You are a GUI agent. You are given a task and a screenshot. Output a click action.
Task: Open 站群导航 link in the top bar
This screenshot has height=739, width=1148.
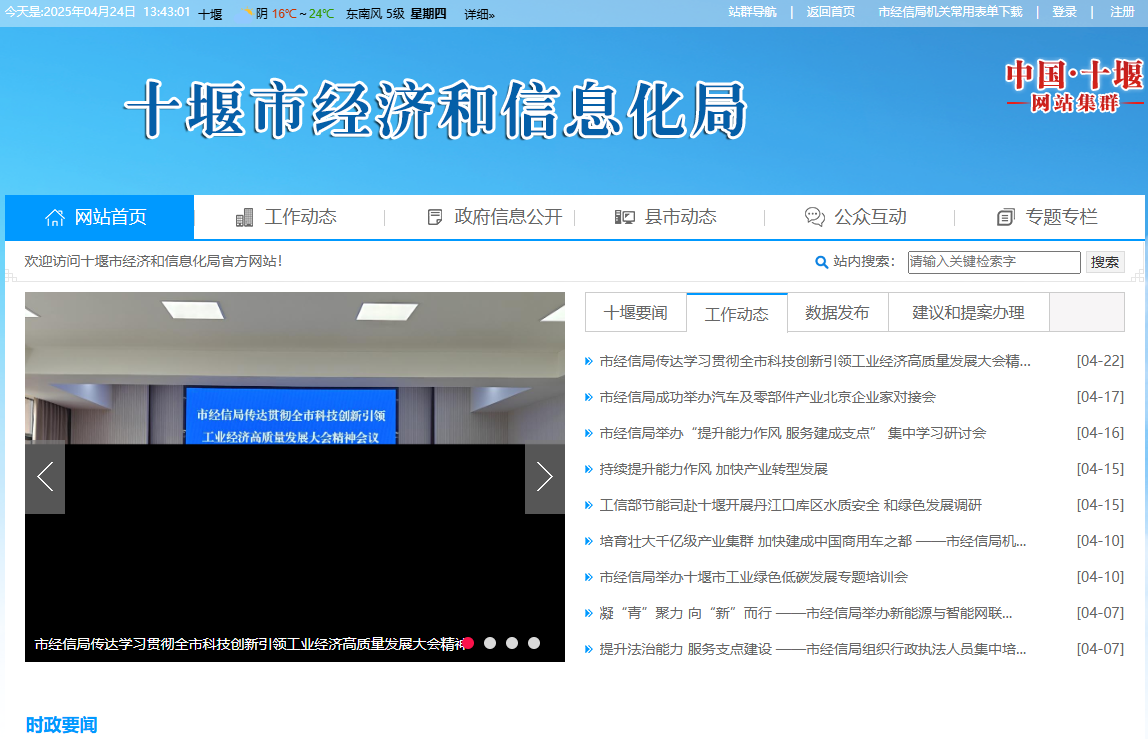[752, 12]
